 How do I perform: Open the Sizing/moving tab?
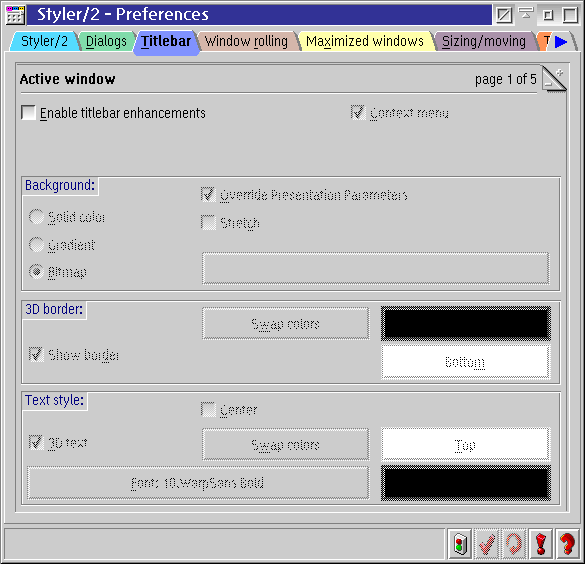coord(484,41)
